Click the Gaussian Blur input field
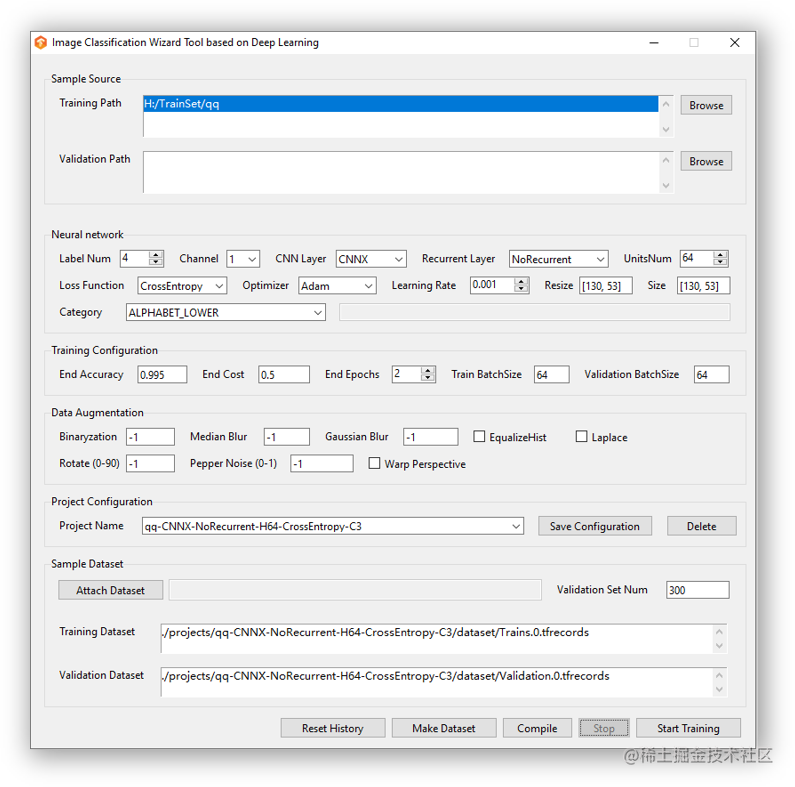The width and height of the screenshot is (795, 787). (431, 437)
